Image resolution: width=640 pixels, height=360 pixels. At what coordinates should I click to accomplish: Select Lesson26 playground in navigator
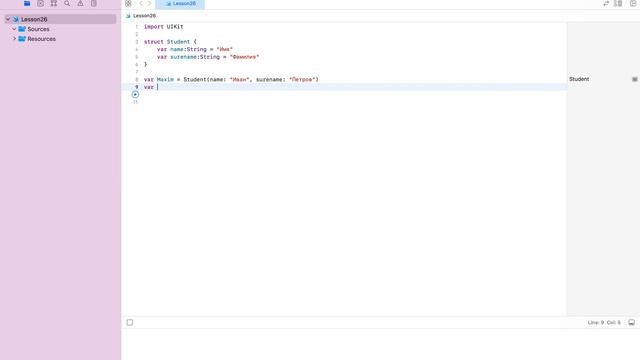point(60,19)
